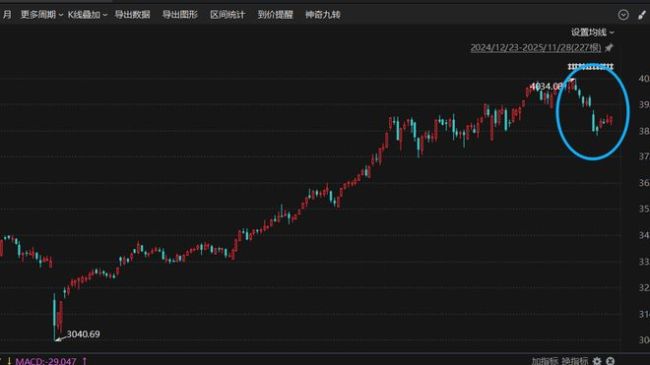Open 区间统计 interval statistics
650x365 pixels.
click(228, 15)
